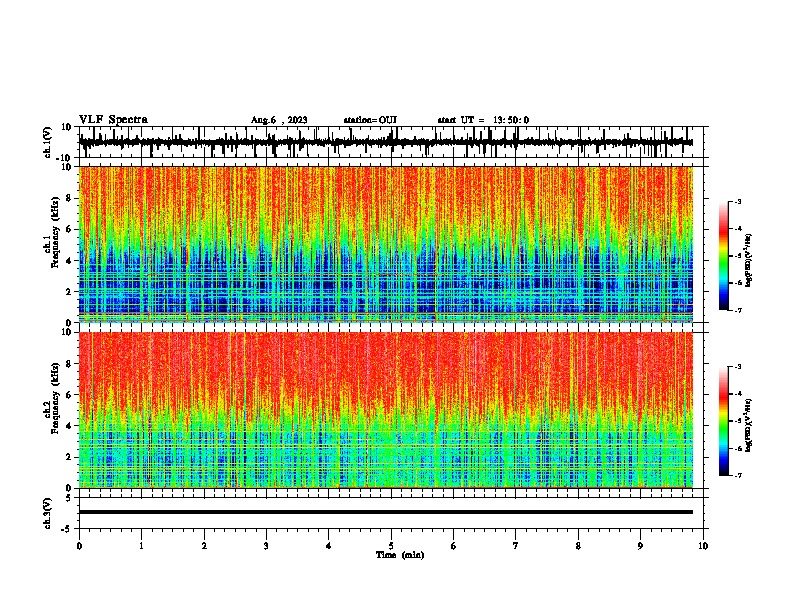This screenshot has width=792, height=612.
Task: Click time axis tick label "8"
Action: [578, 546]
